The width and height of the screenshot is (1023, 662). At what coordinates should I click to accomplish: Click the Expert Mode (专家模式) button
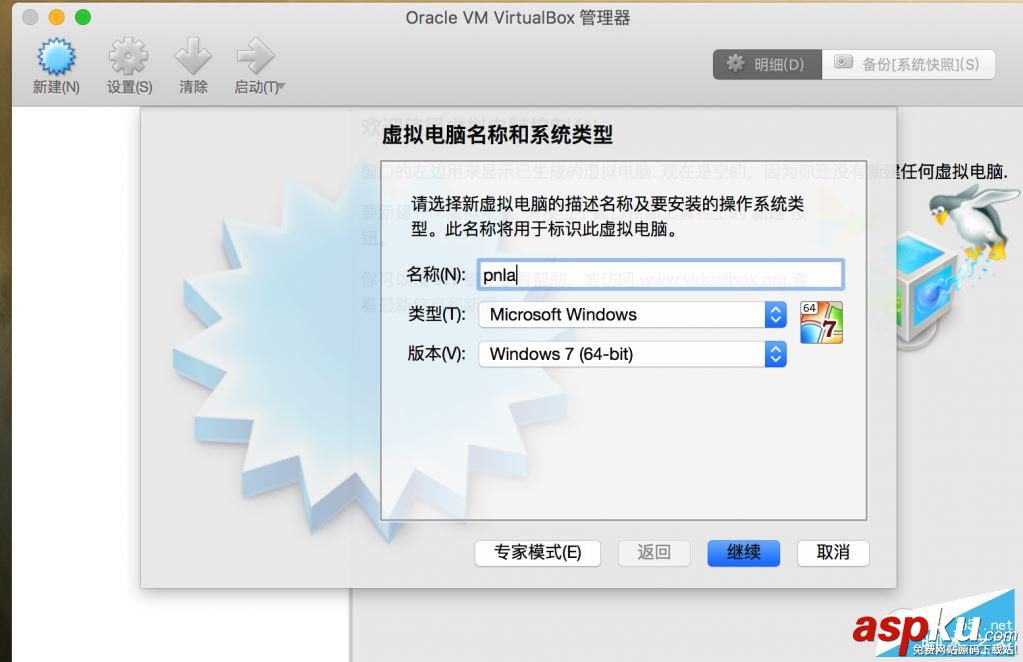point(538,553)
